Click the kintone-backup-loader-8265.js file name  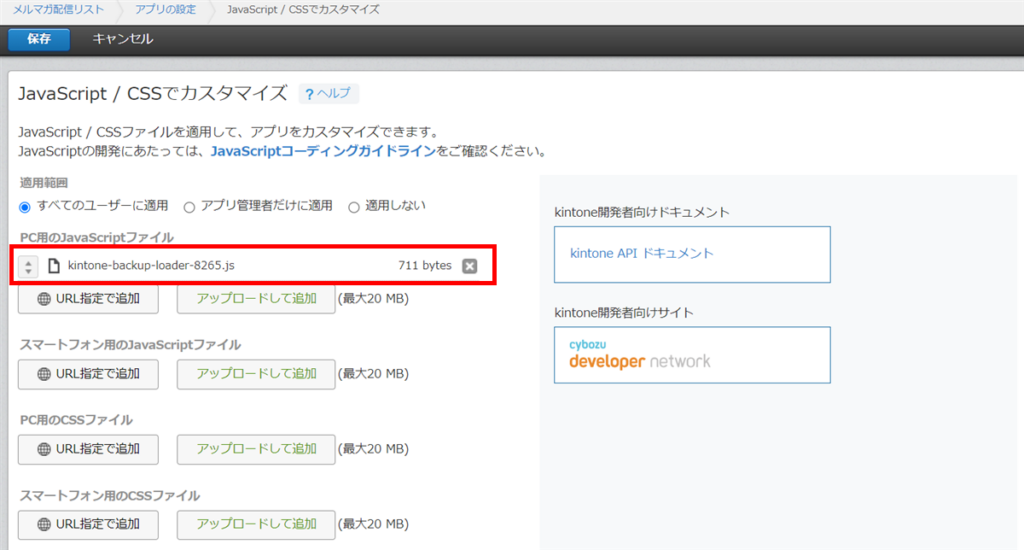151,265
